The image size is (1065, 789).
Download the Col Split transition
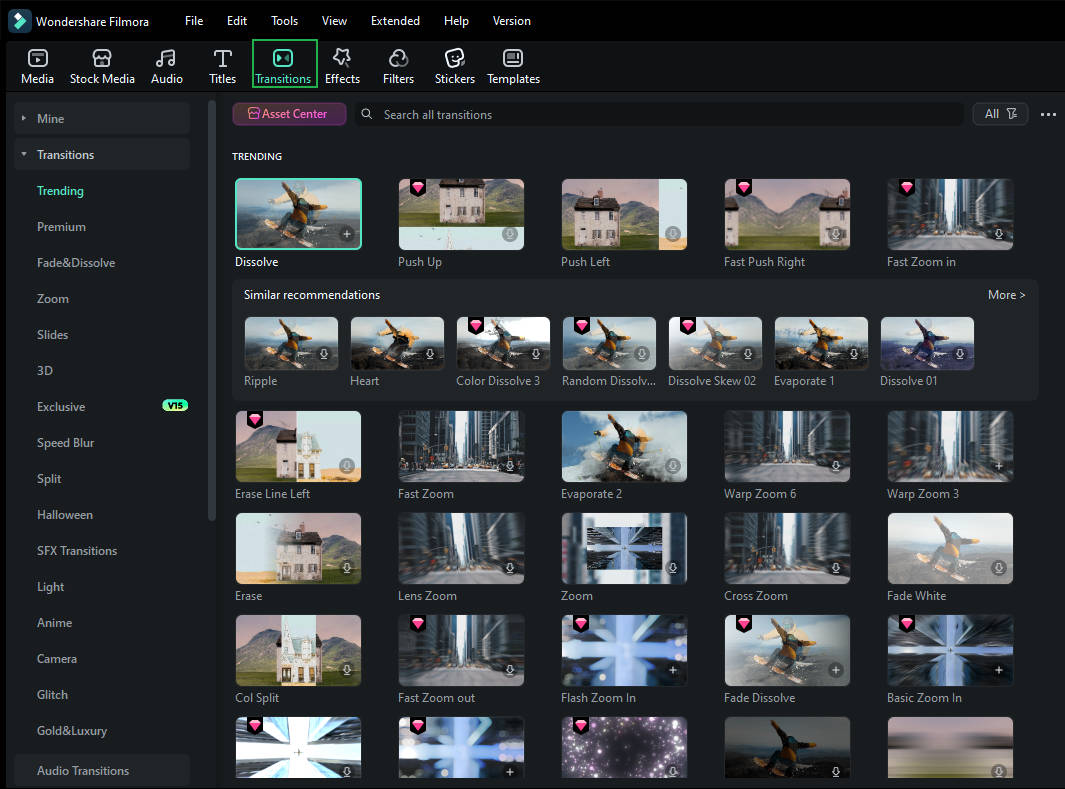pyautogui.click(x=346, y=669)
